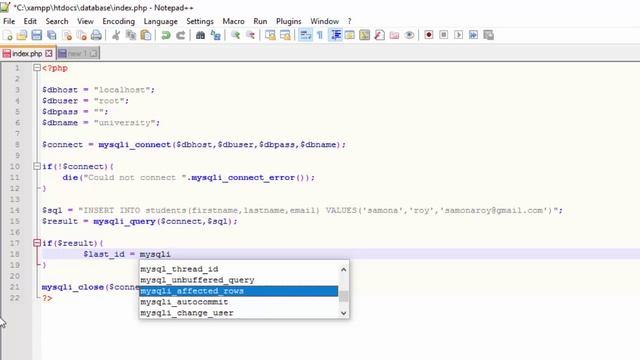
Task: Click the autocomplete scrollbar thumb
Action: coord(344,296)
